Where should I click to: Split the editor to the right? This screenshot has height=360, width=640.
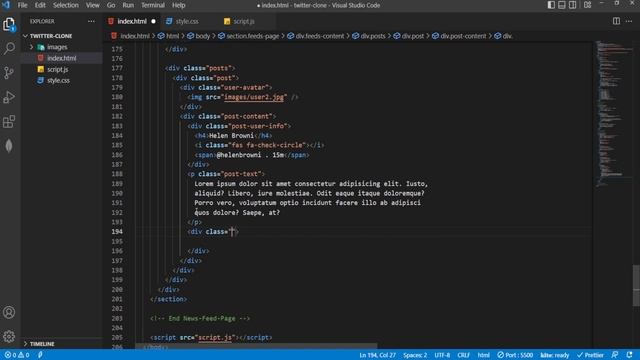(616, 21)
